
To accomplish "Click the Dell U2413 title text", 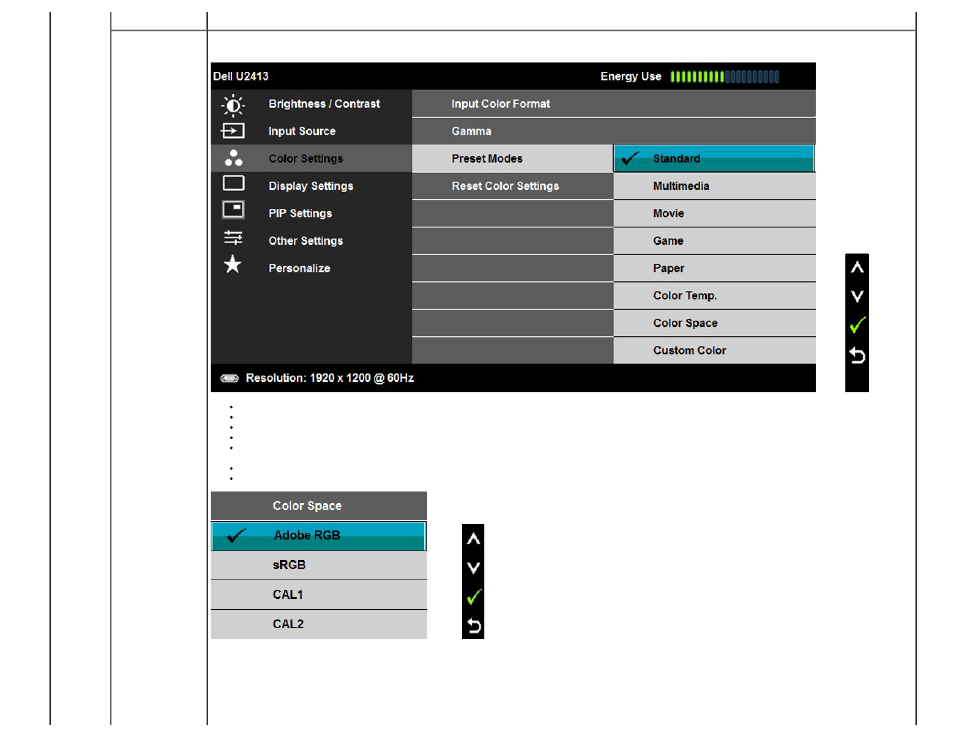I will tap(241, 77).
